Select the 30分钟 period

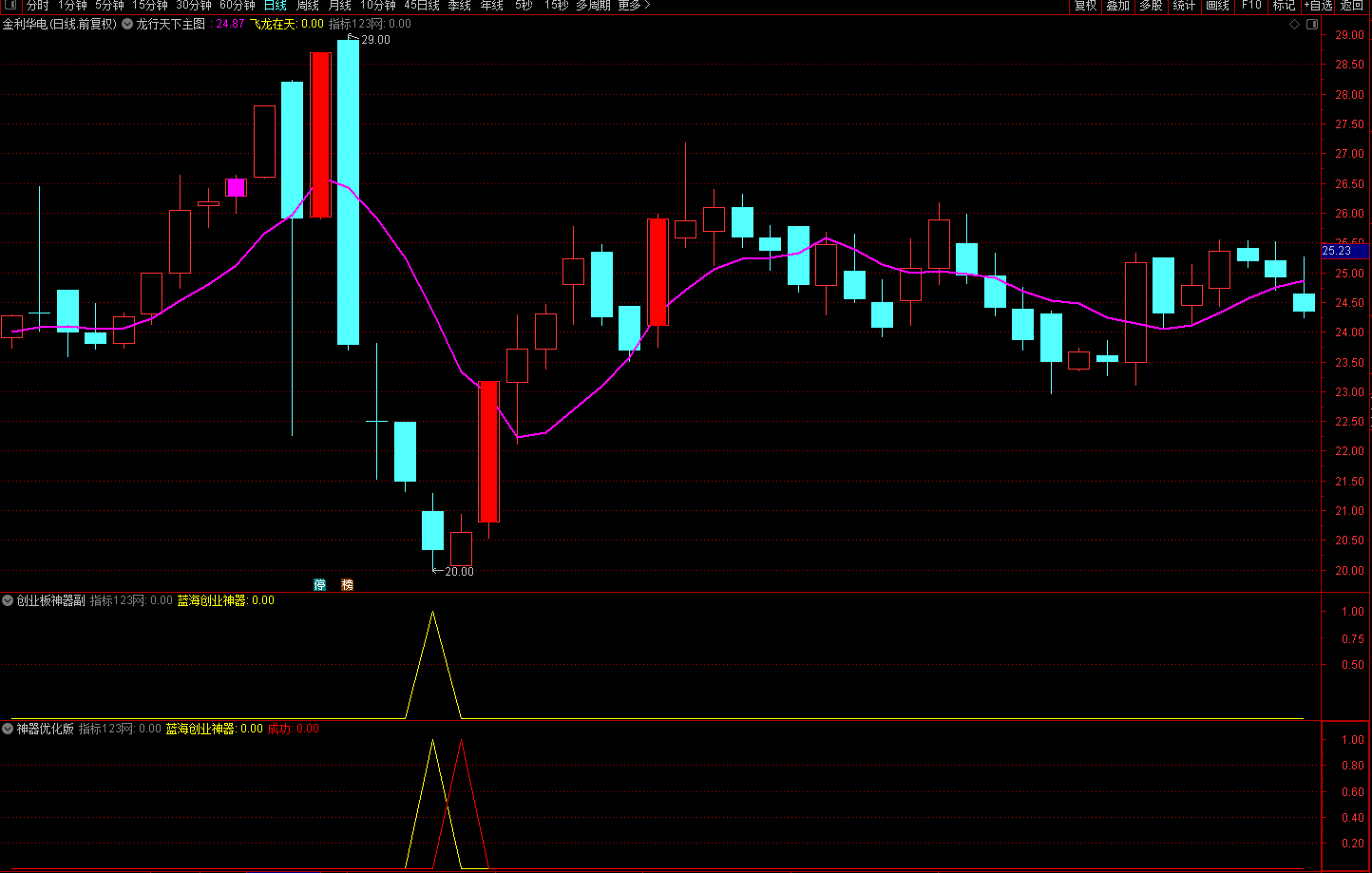pos(194,6)
